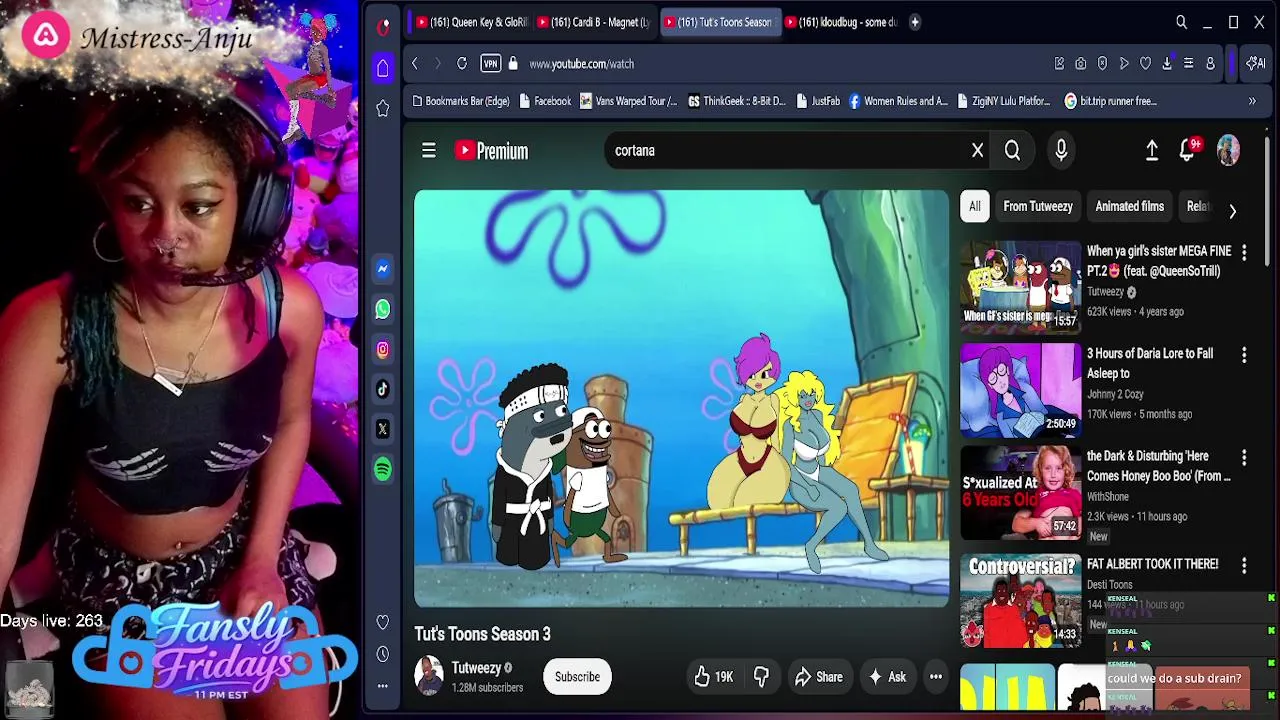This screenshot has height=720, width=1280.
Task: Open the ZigiNY Lulu Platform bookmark
Action: click(1003, 101)
